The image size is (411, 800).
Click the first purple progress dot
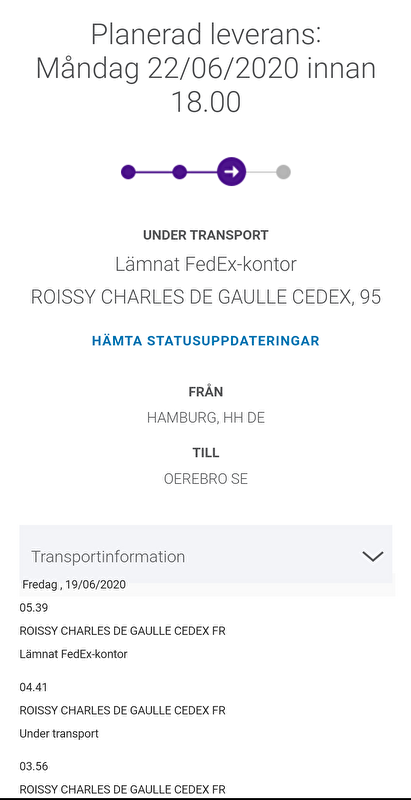click(x=129, y=172)
